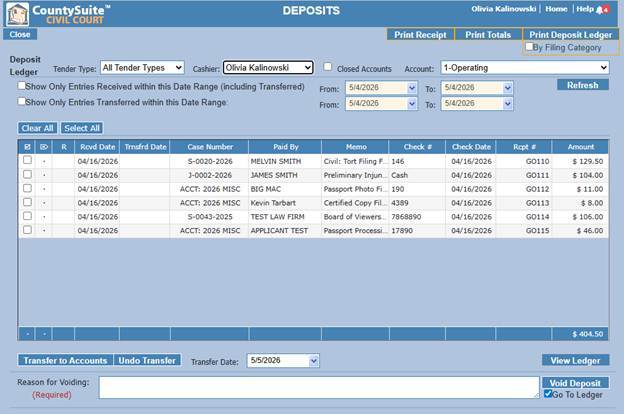This screenshot has height=414, width=624.
Task: Select the checkbox for Kevin Tarbart row
Action: (x=27, y=202)
